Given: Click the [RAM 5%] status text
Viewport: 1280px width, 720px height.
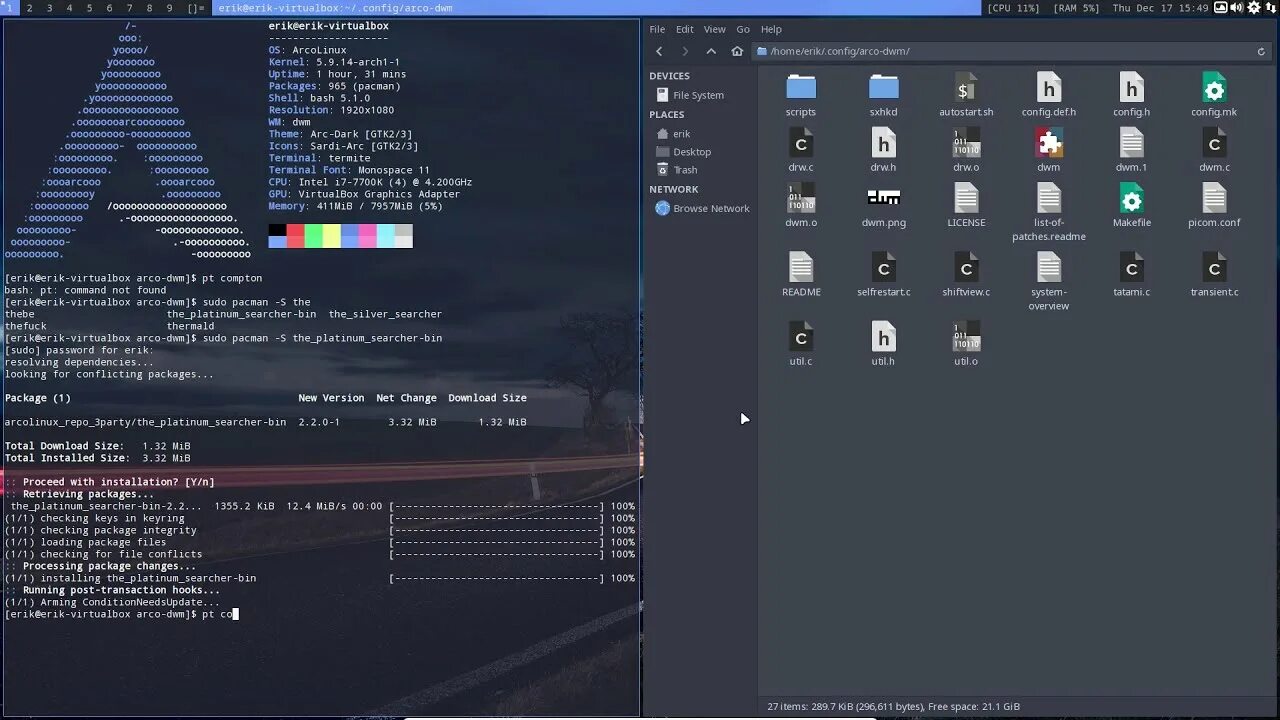Looking at the screenshot, I should (x=1076, y=8).
